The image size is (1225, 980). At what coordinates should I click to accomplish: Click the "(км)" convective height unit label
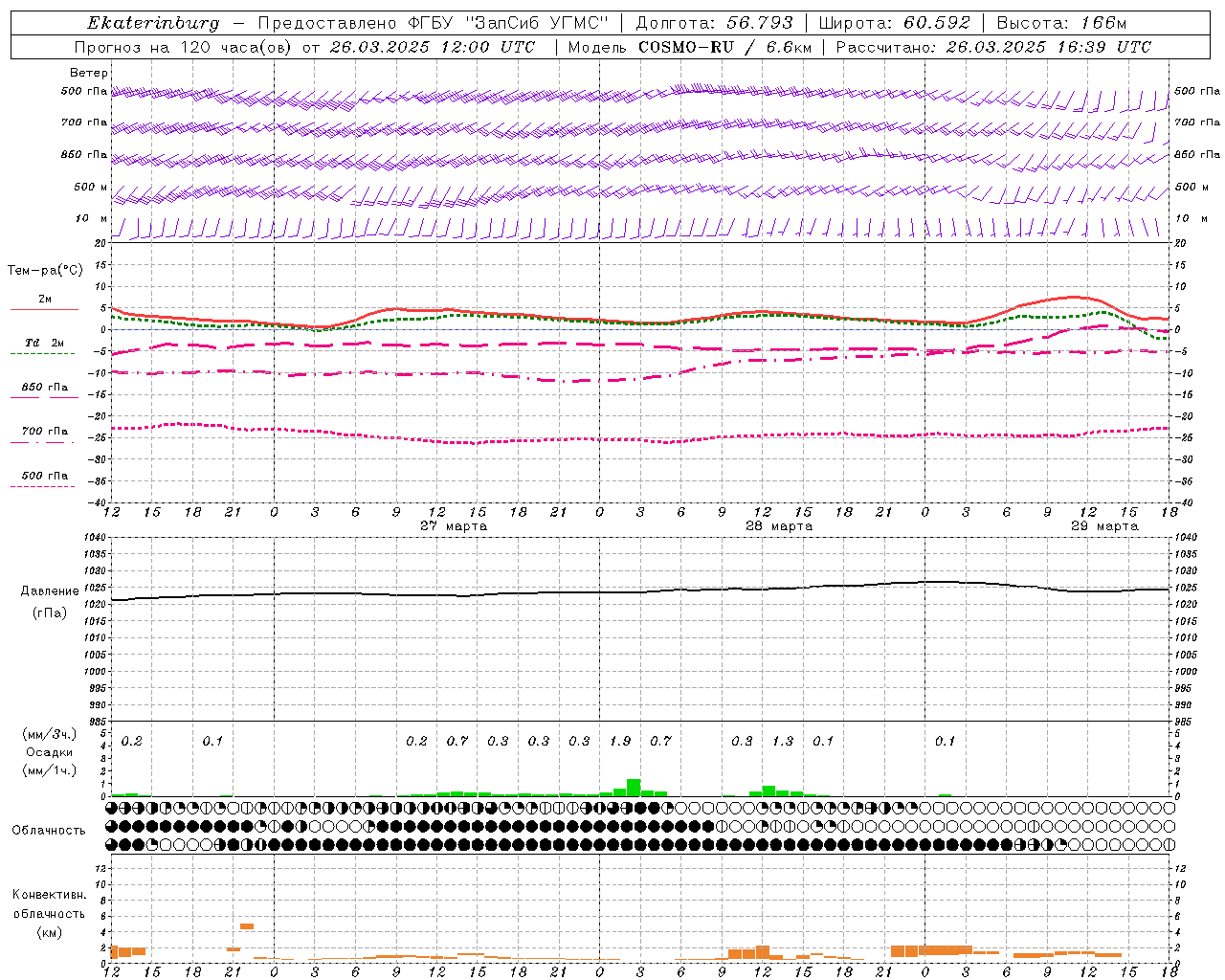pos(49,932)
